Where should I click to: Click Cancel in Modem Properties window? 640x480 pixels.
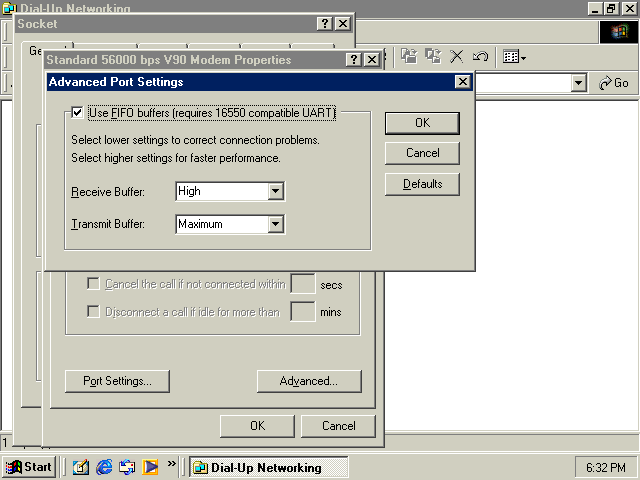click(x=338, y=426)
